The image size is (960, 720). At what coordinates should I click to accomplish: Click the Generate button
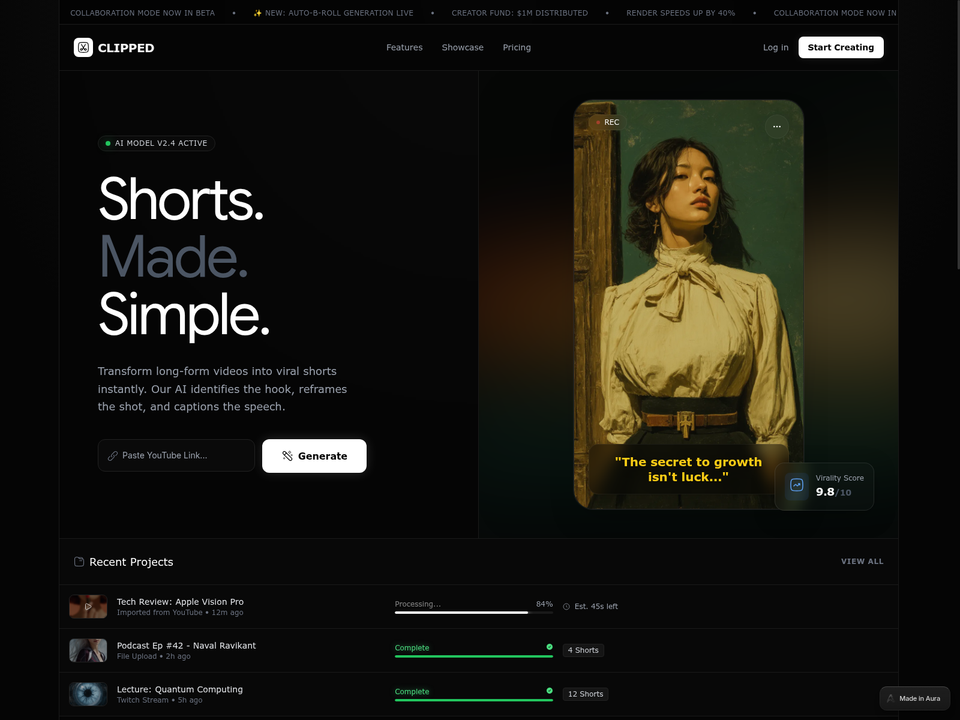[x=314, y=456]
